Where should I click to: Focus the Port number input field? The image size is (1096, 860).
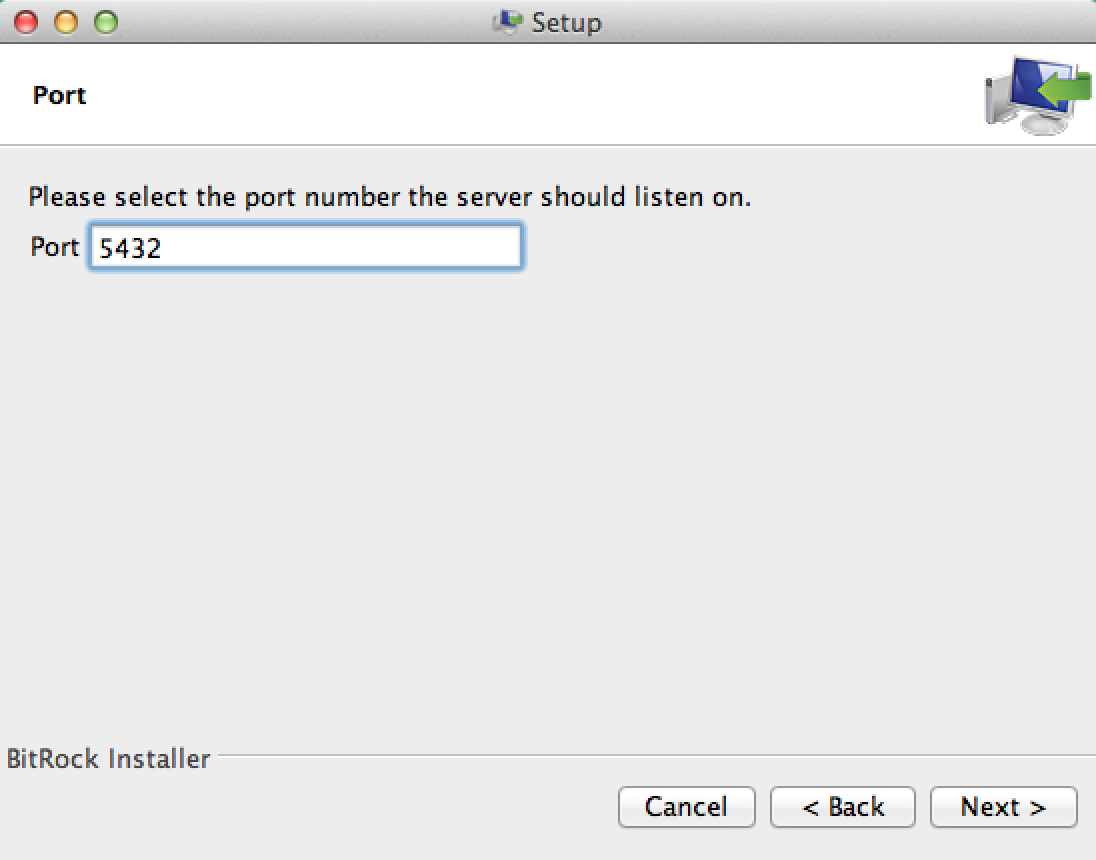pos(305,247)
